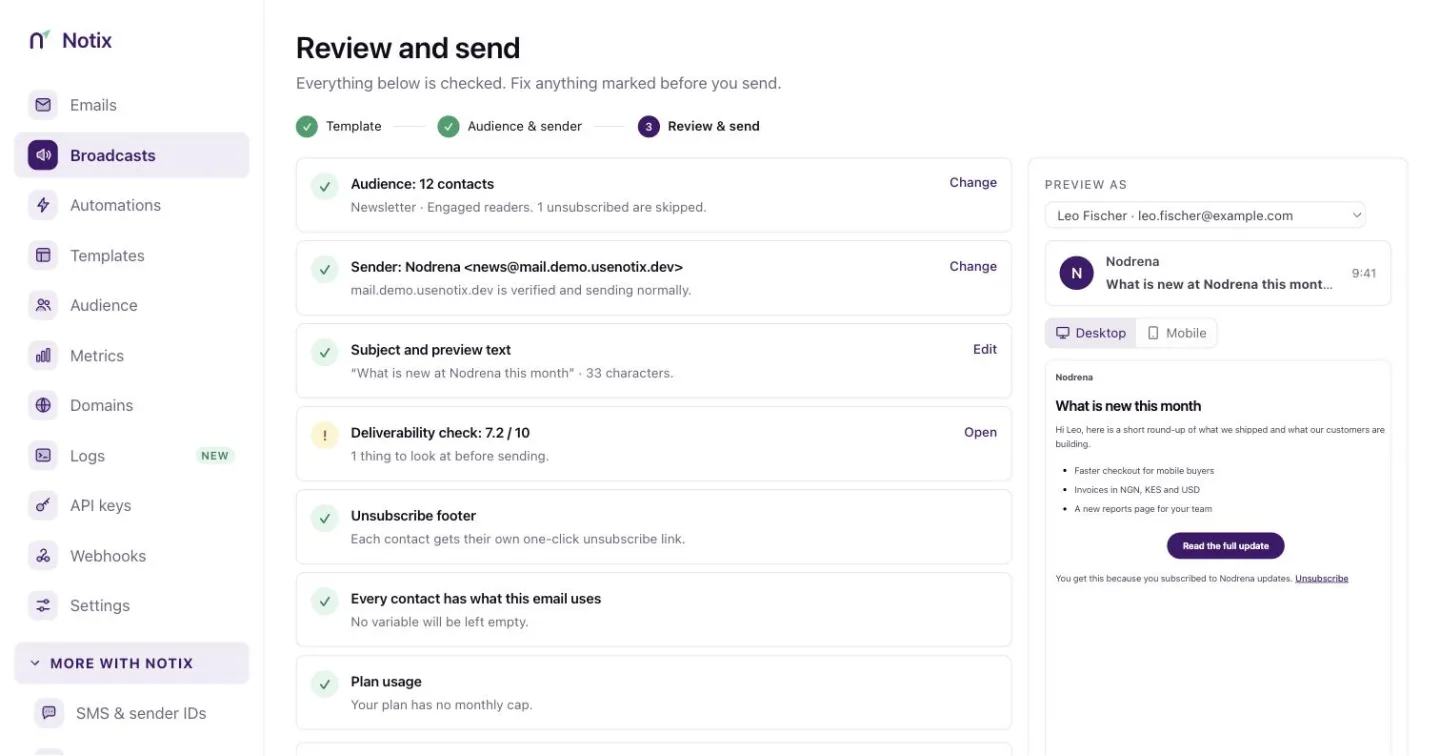Click the Webhooks icon in sidebar
The image size is (1440, 756).
tap(43, 555)
